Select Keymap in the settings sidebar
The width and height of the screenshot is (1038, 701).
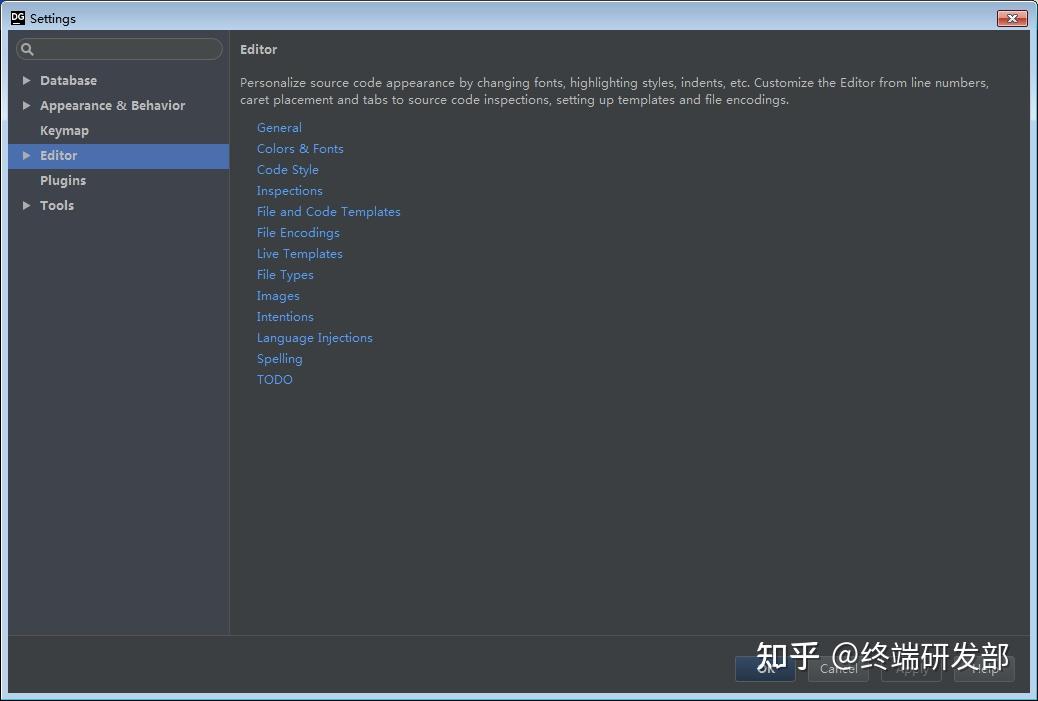click(64, 130)
